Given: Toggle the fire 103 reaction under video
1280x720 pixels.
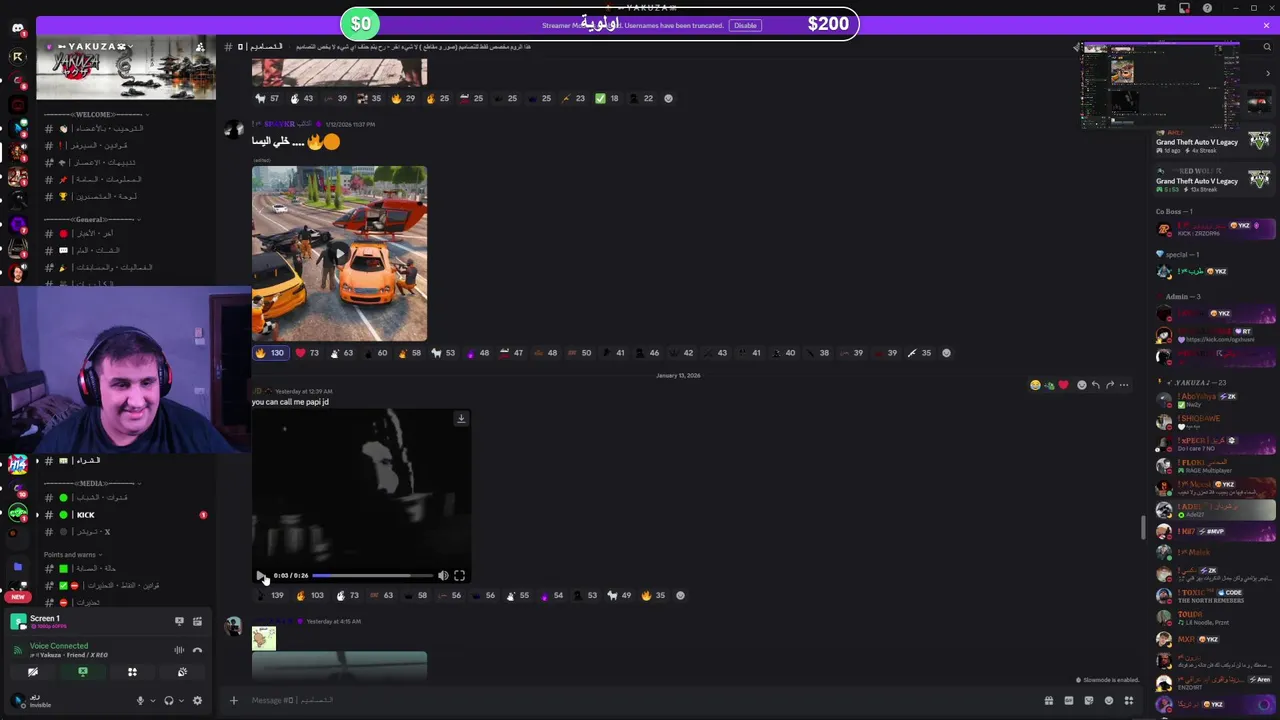Looking at the screenshot, I should pos(310,596).
